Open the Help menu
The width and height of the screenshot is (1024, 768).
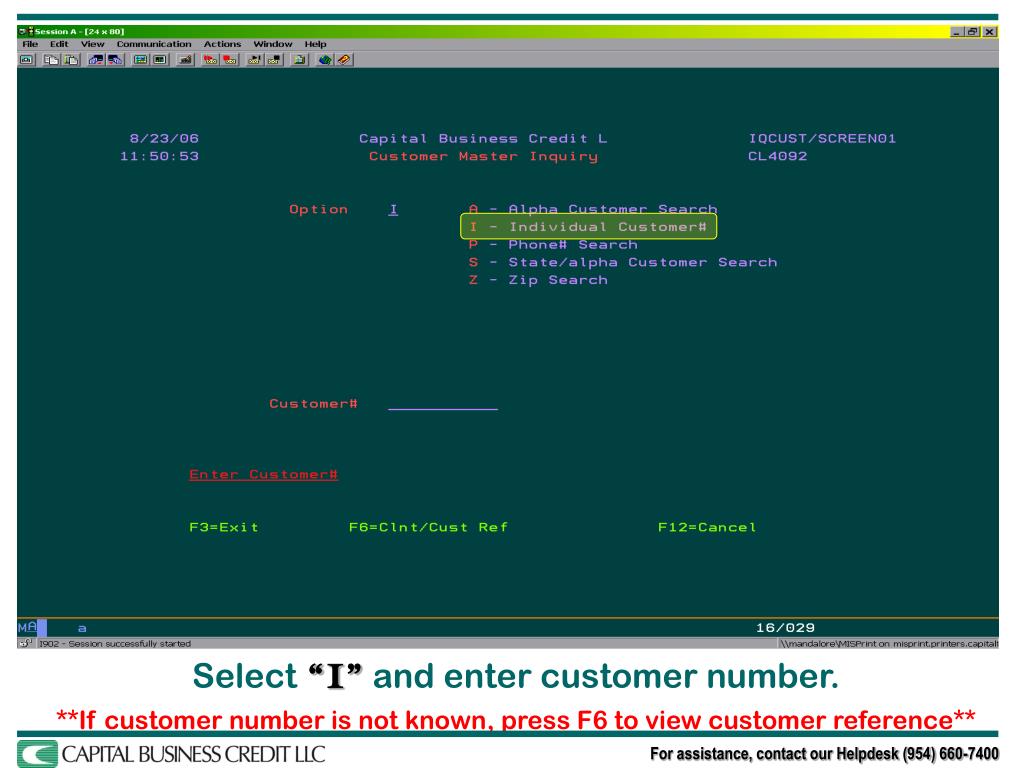[x=315, y=44]
